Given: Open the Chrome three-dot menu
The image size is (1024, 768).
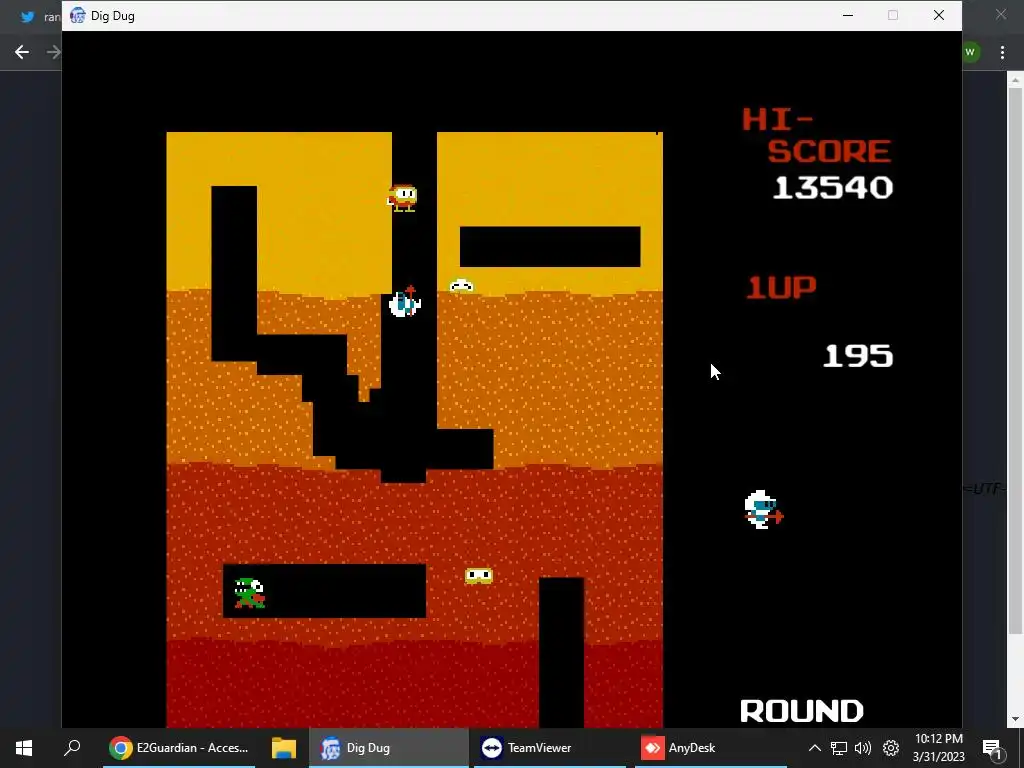Looking at the screenshot, I should pyautogui.click(x=1002, y=52).
